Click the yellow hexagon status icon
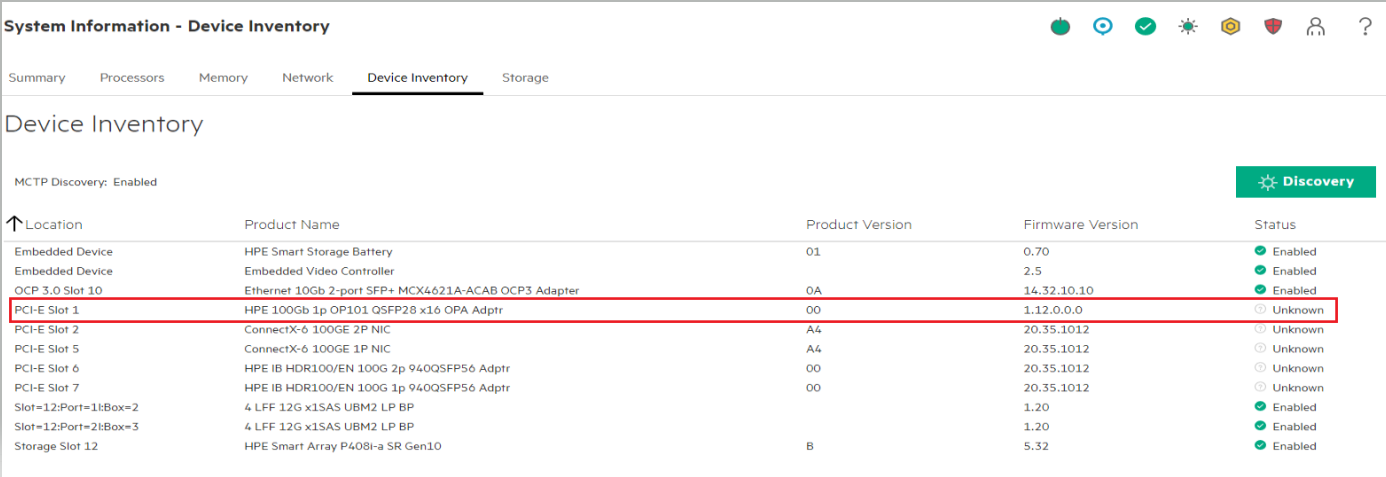 [1231, 27]
